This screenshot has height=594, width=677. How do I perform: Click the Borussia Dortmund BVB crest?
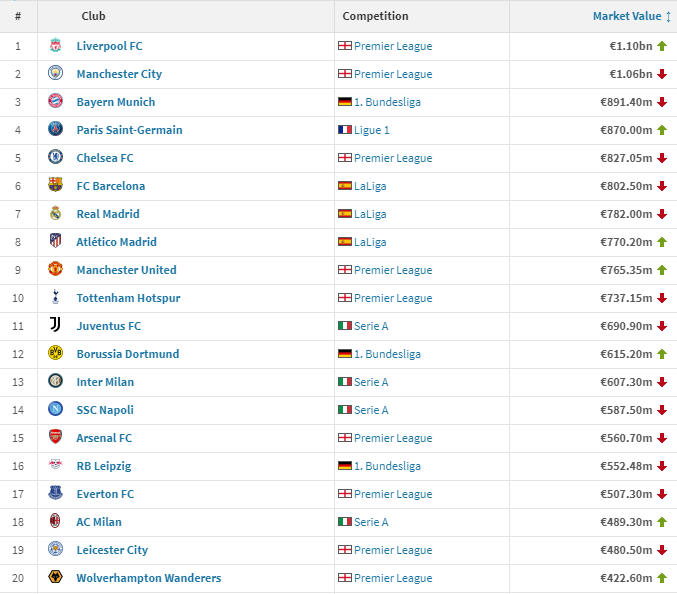[x=55, y=353]
